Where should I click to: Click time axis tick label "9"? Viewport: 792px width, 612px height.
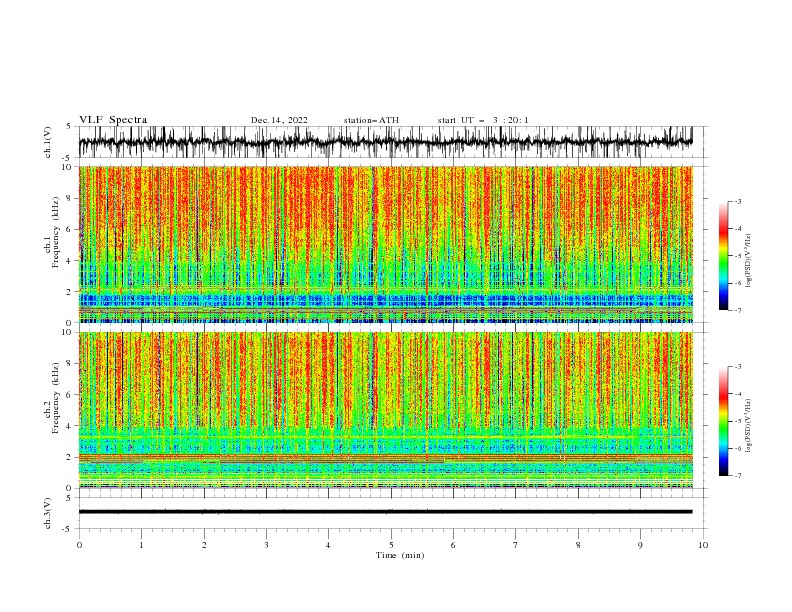pos(640,545)
